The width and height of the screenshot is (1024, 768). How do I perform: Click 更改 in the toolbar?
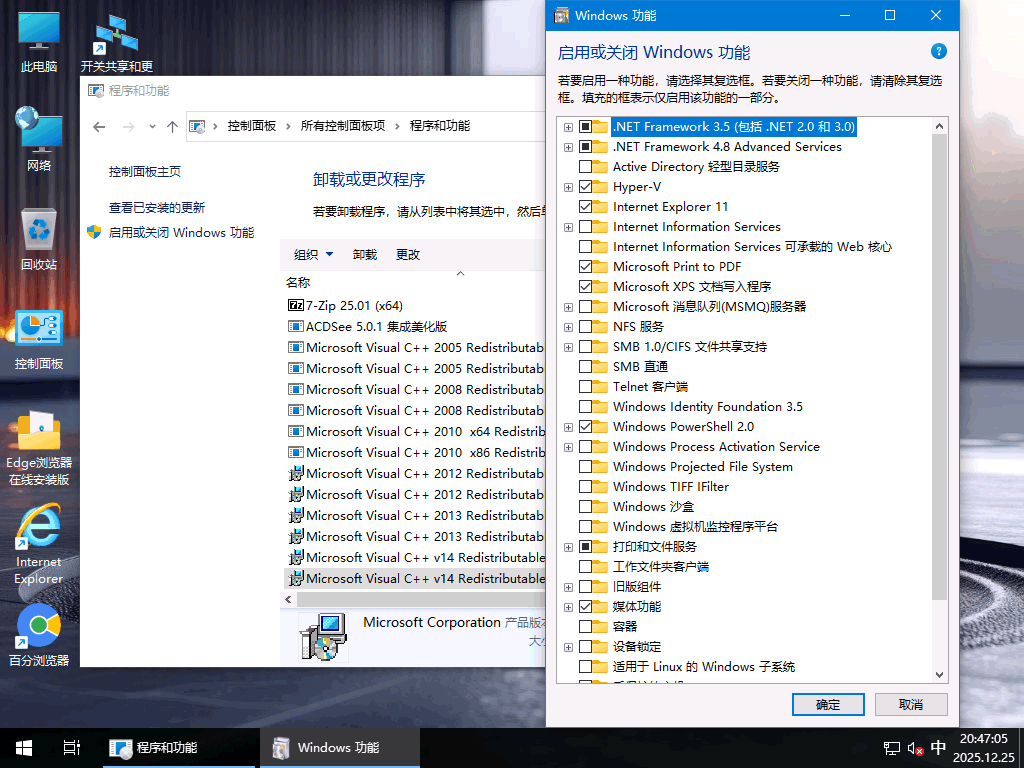[x=408, y=255]
